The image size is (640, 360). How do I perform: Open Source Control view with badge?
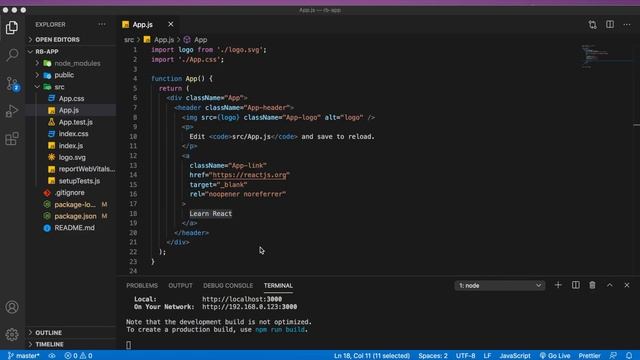[x=12, y=84]
